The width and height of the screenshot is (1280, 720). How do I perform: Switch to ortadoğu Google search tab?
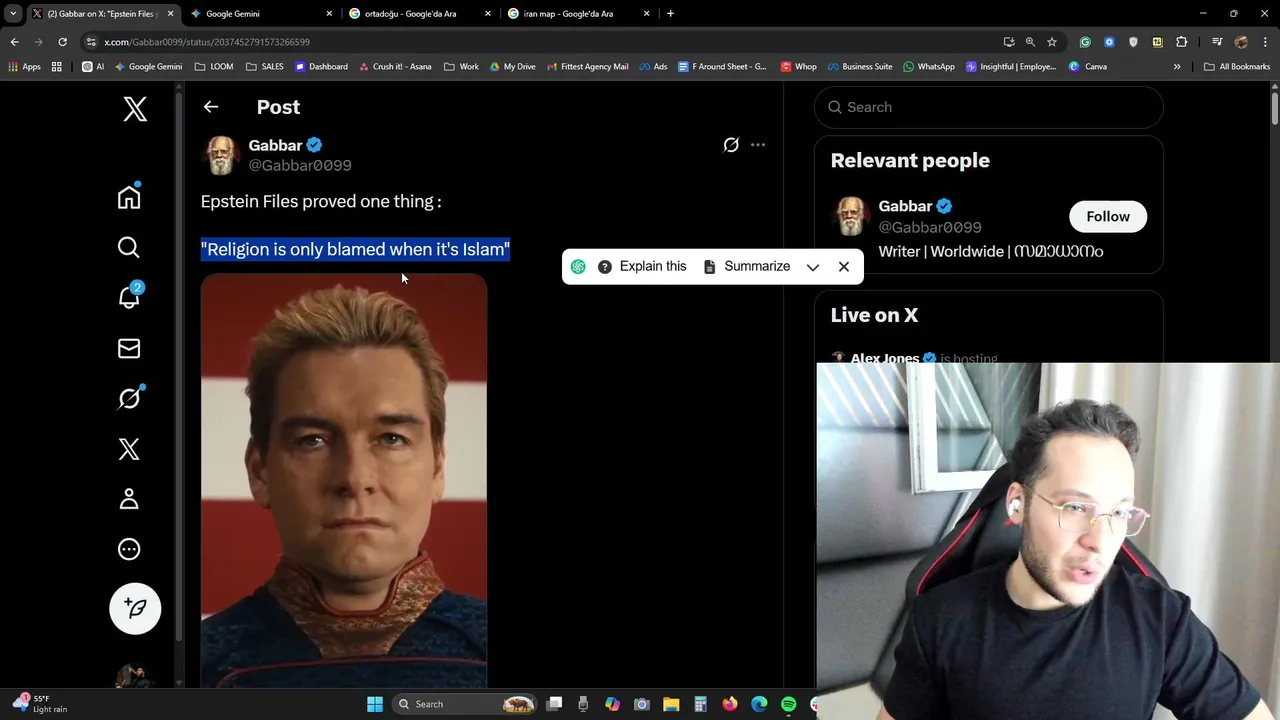418,14
